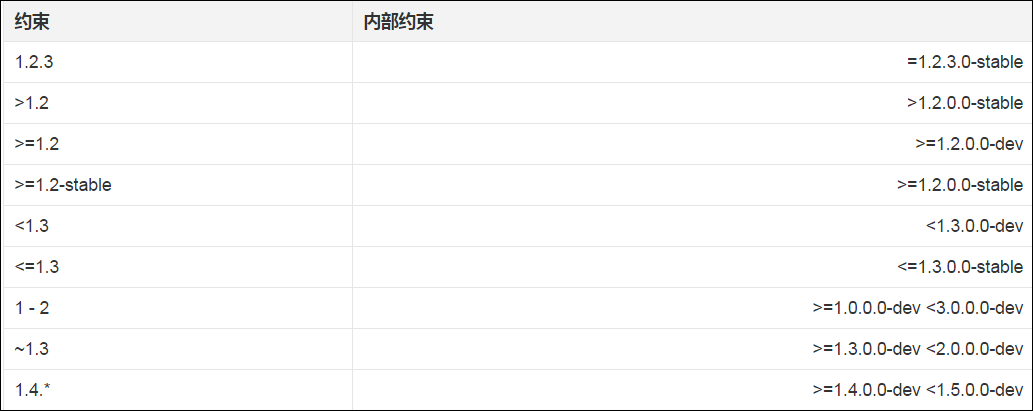Click the <1.3.0.0-dev value
The image size is (1033, 411).
point(974,226)
